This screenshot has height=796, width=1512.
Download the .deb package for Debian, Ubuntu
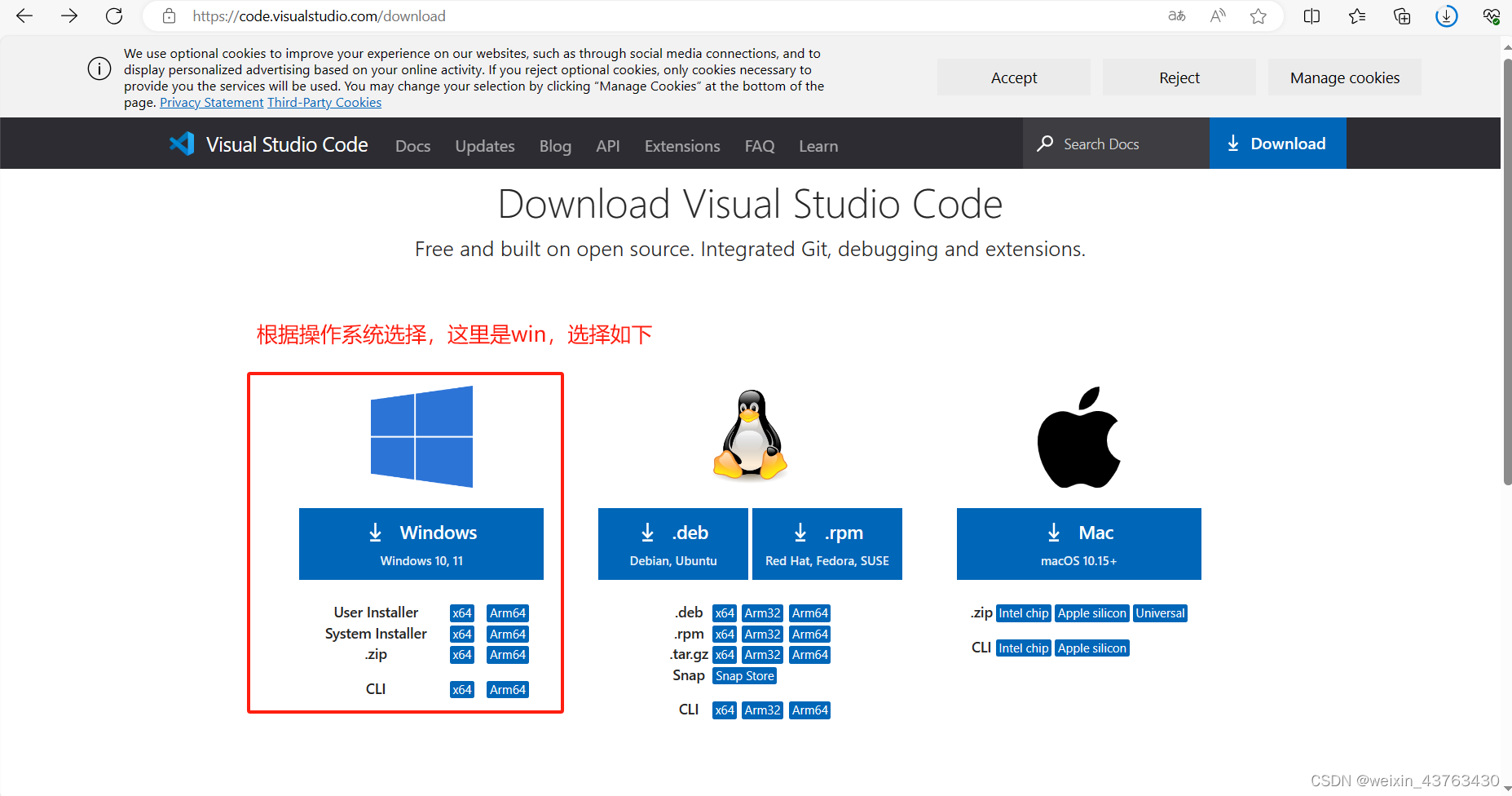(673, 544)
